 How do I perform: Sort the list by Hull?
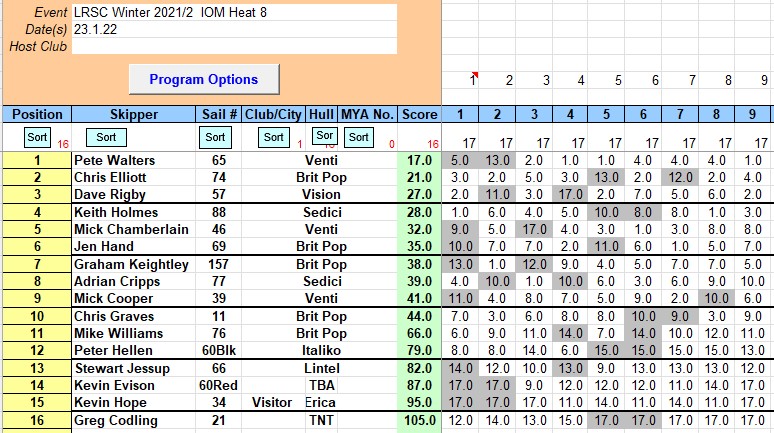[323, 136]
